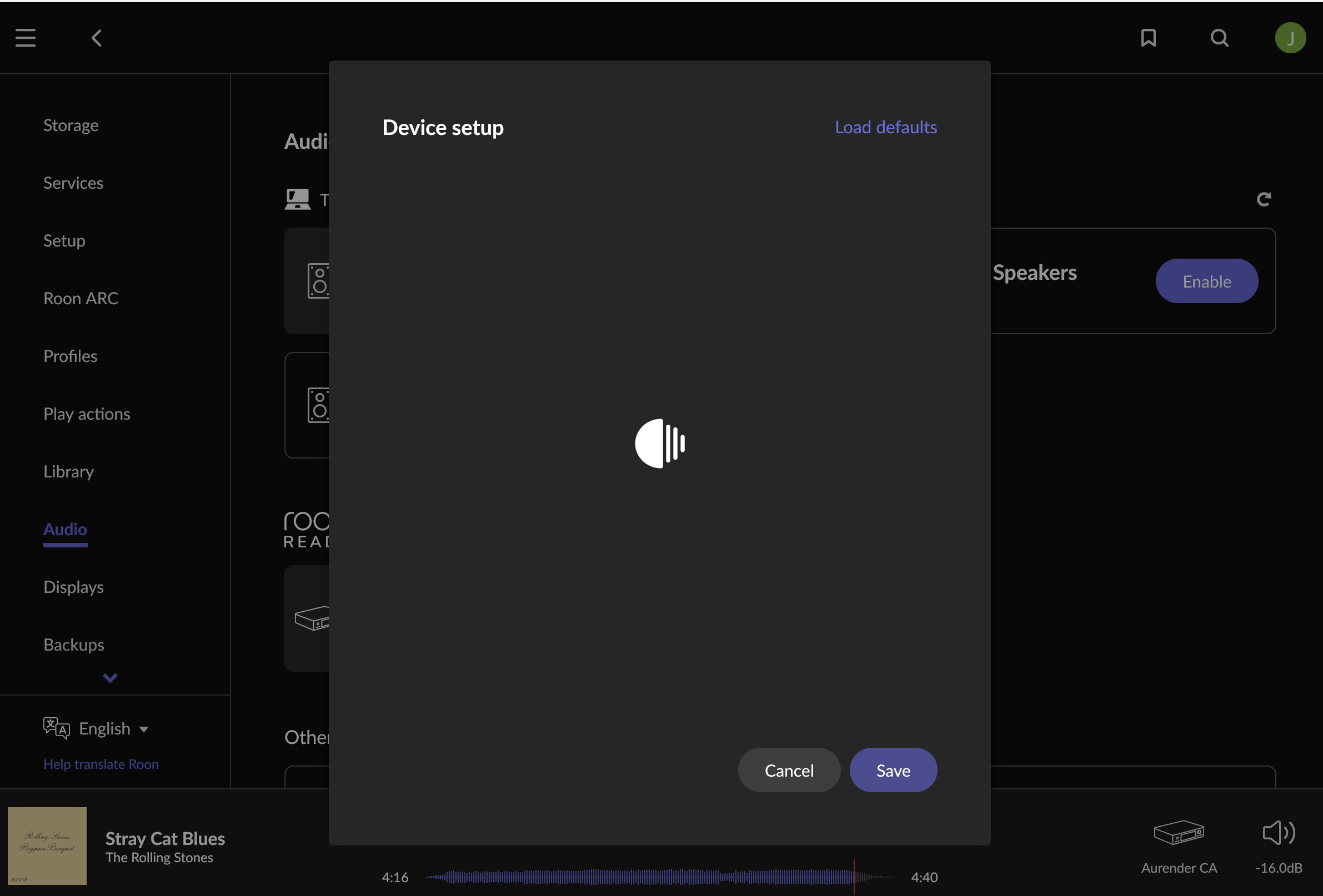Click the 4:40 track duration text

(x=924, y=877)
